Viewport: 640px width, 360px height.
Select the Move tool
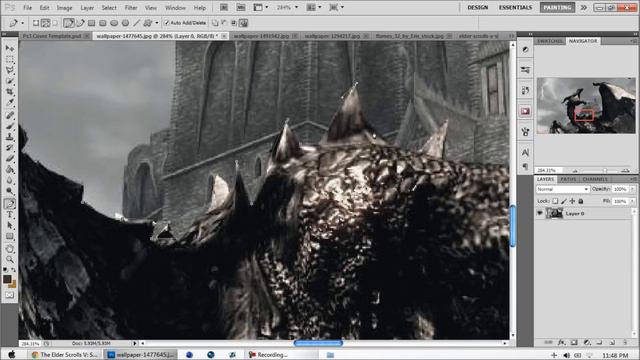coord(10,49)
